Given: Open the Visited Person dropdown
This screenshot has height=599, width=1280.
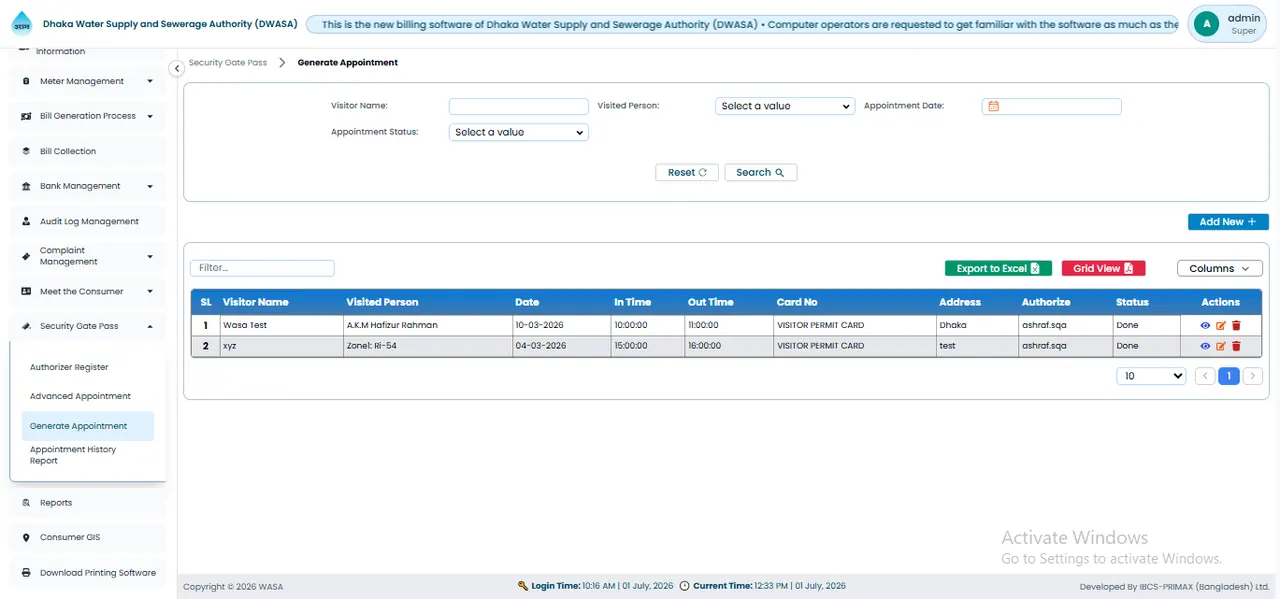Looking at the screenshot, I should 785,106.
